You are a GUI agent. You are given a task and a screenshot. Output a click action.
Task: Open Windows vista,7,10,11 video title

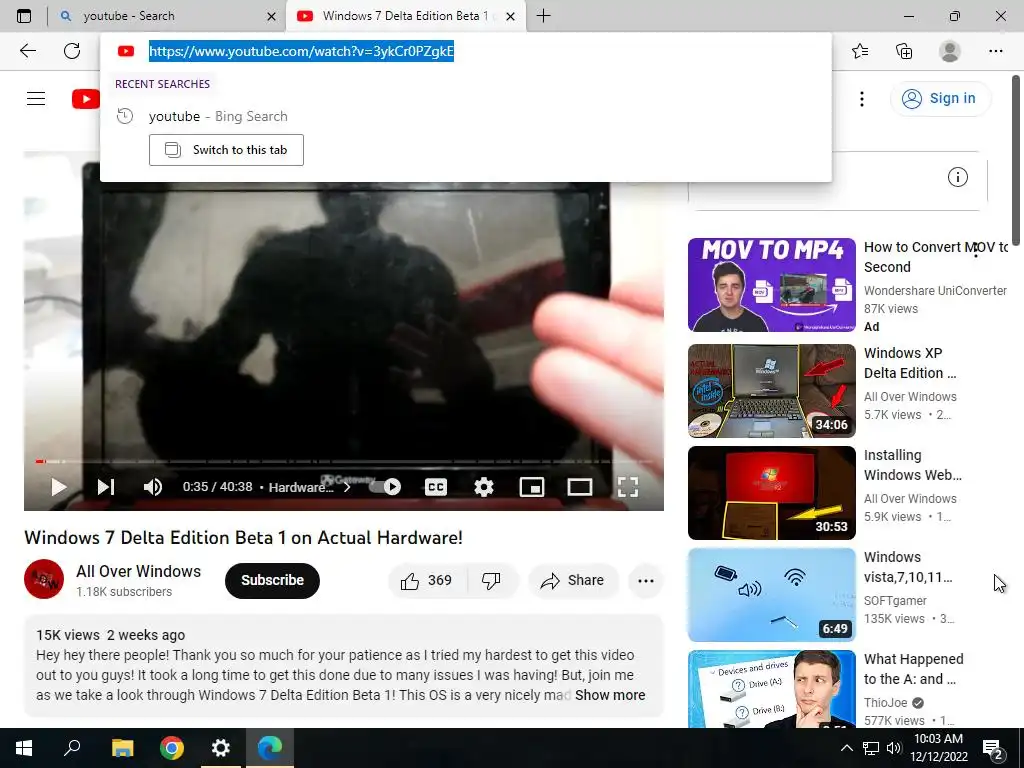908,567
